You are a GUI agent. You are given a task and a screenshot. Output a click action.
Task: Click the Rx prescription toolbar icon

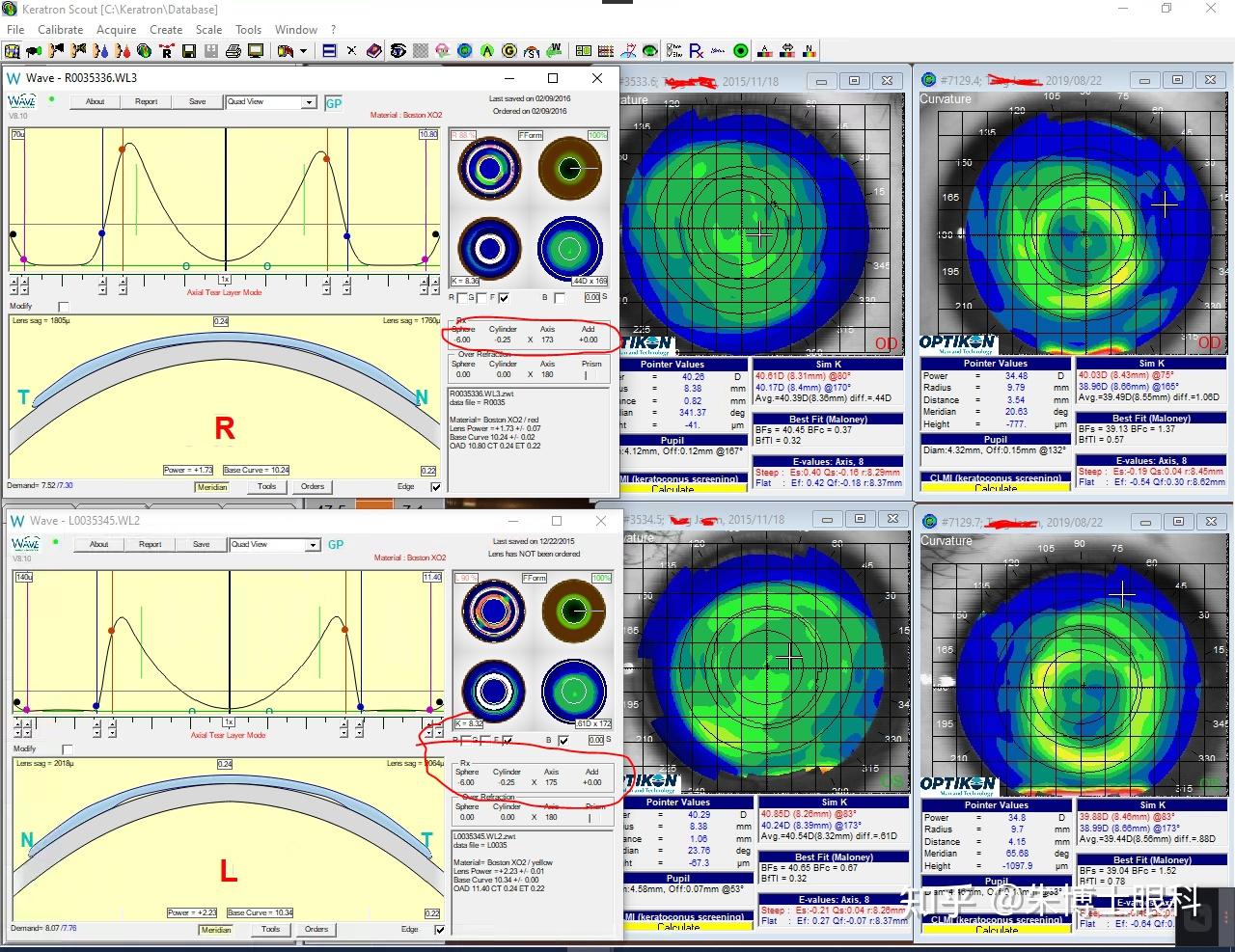pyautogui.click(x=697, y=51)
